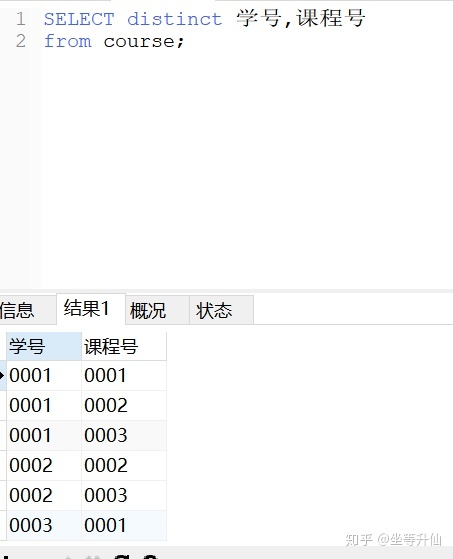Select 学号 cell in row 0001, 0002
This screenshot has width=453, height=559.
tap(44, 405)
